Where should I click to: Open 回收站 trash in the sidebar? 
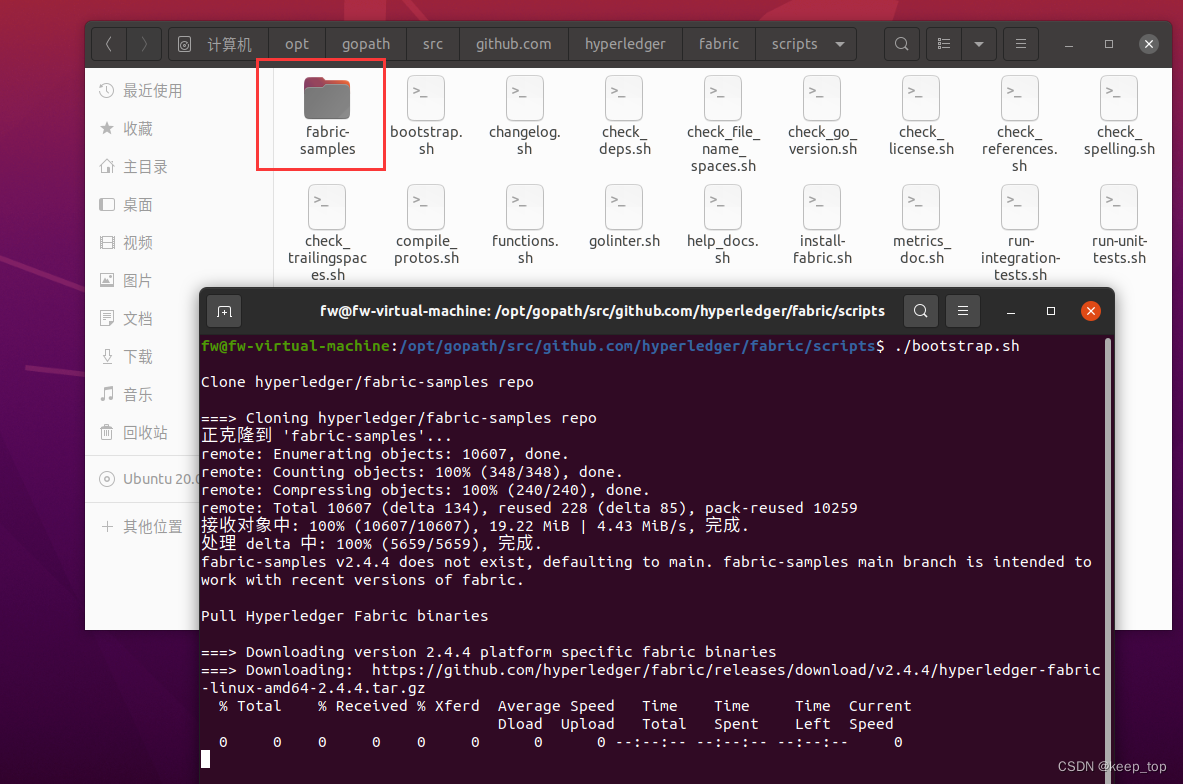point(141,432)
